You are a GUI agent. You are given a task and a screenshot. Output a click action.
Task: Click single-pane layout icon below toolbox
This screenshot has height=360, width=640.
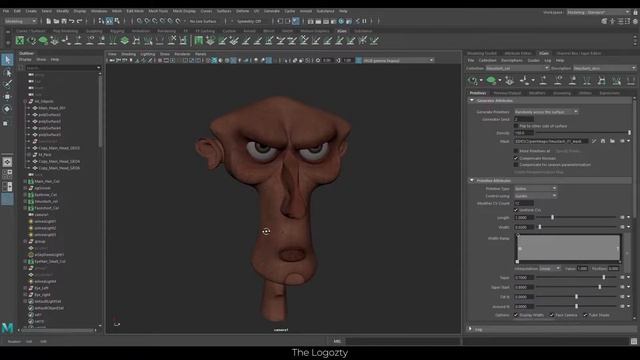tap(7, 162)
